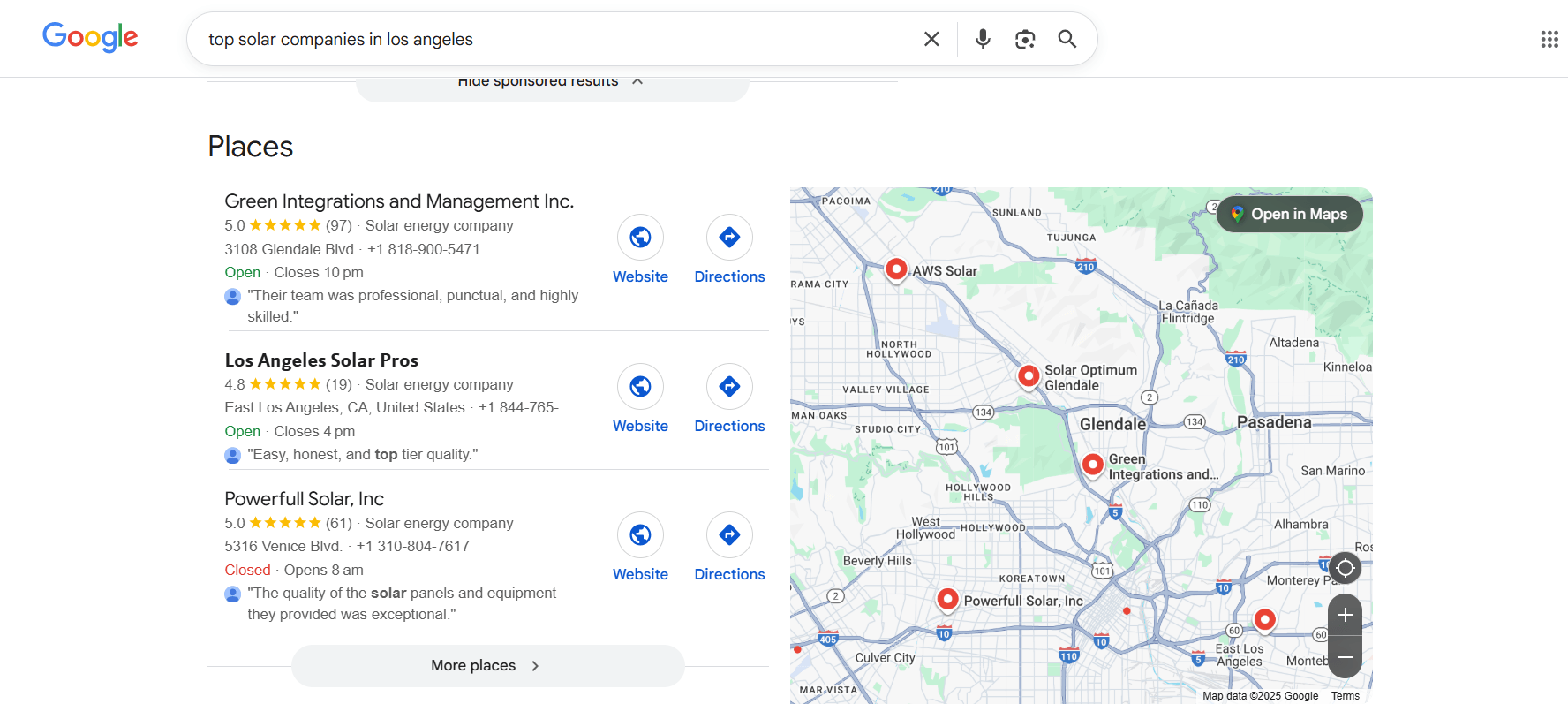Screen dimensions: 1568x719
Task: Get Directions icon for Green Integrations and Management
Action: (729, 237)
